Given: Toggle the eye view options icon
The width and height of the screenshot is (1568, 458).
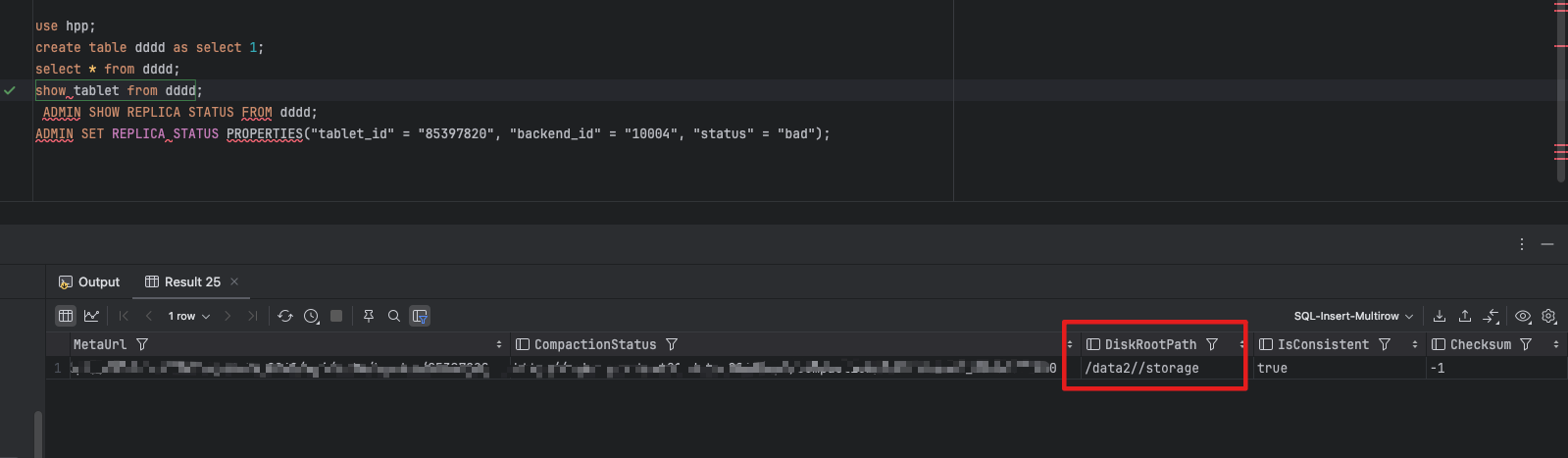Looking at the screenshot, I should coord(1523,316).
